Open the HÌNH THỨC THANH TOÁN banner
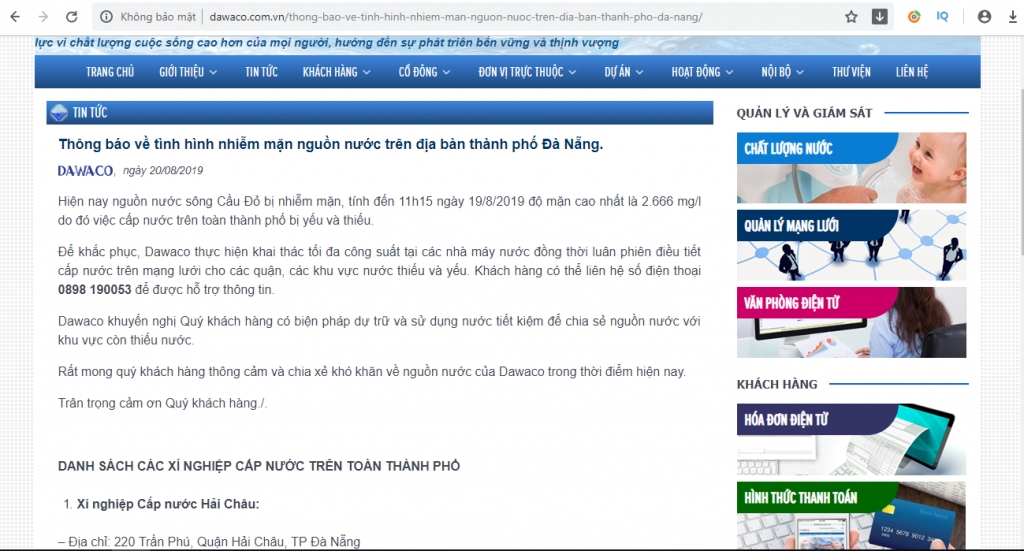 852,516
